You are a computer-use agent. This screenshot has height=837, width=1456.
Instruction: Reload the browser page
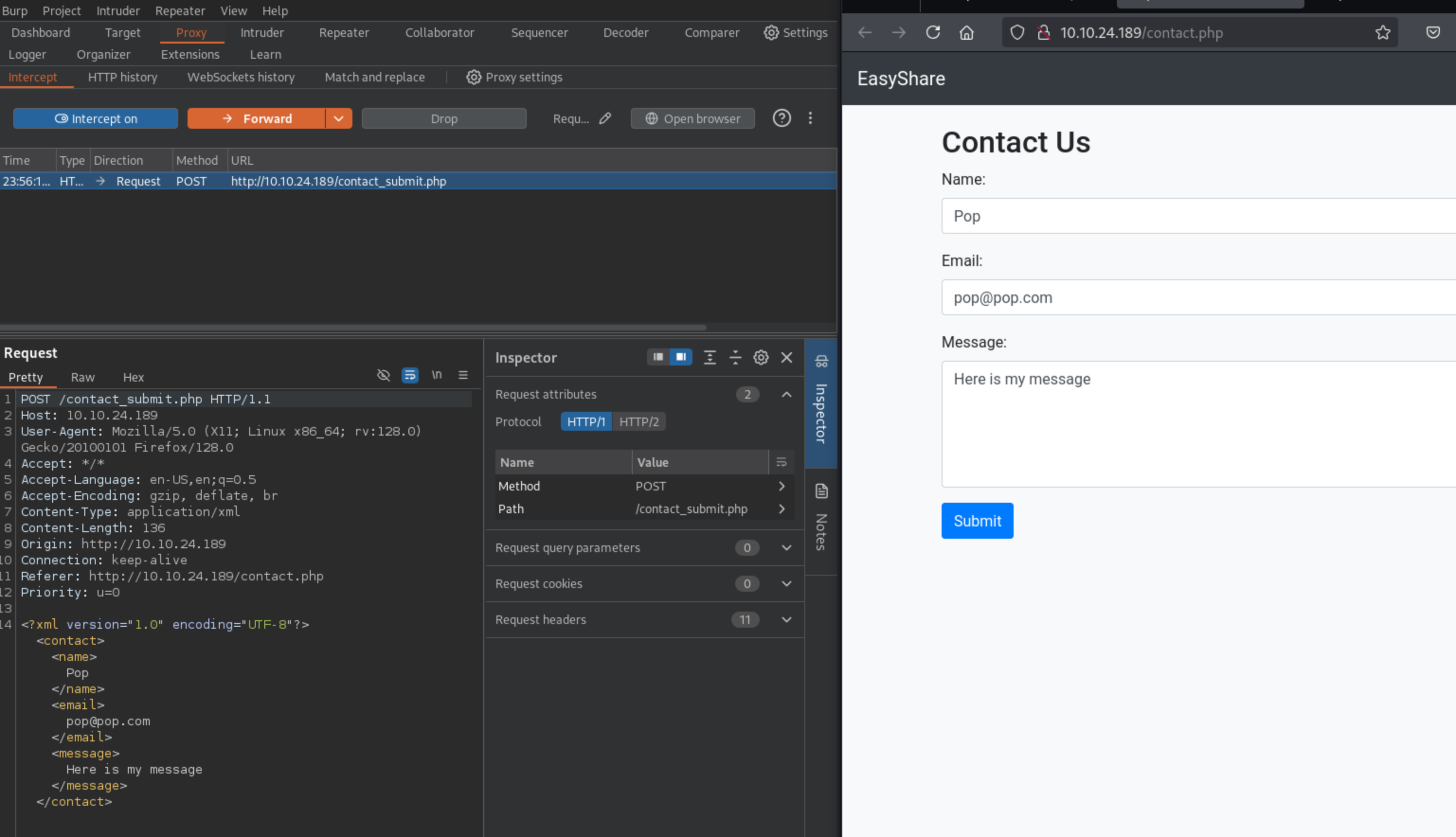pyautogui.click(x=933, y=33)
